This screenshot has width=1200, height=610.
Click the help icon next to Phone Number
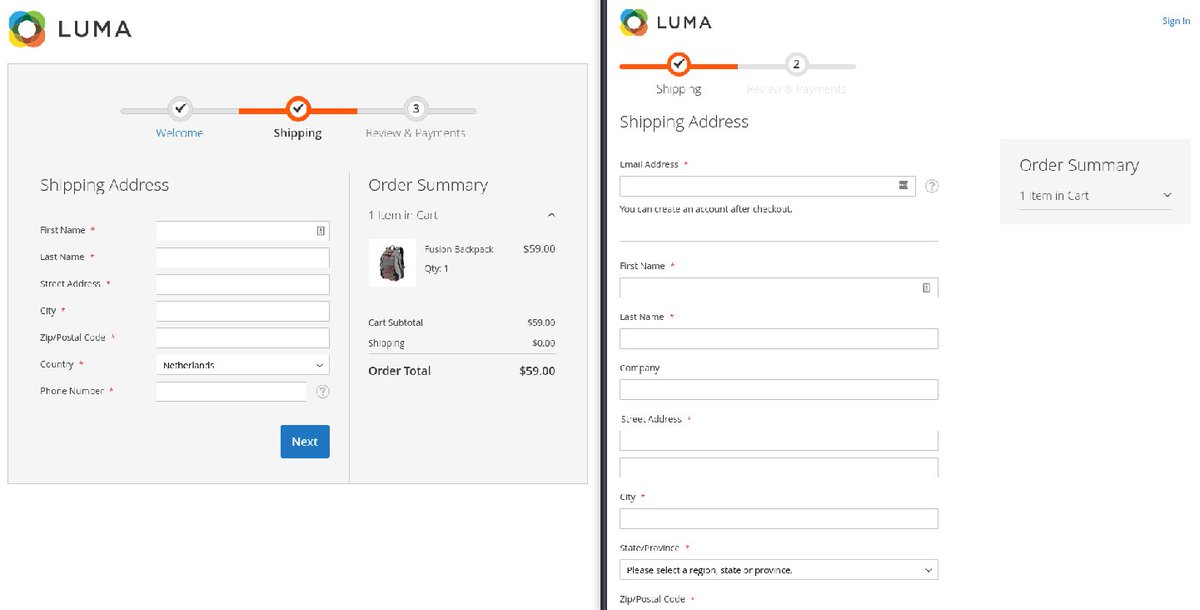click(x=322, y=391)
